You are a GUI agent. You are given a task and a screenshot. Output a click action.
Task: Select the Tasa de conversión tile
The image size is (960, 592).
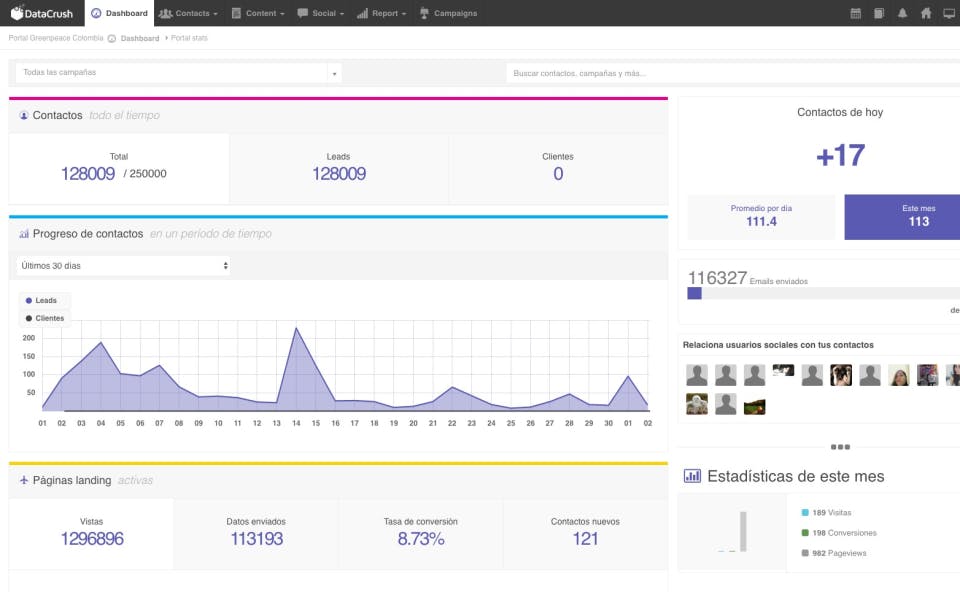point(421,533)
